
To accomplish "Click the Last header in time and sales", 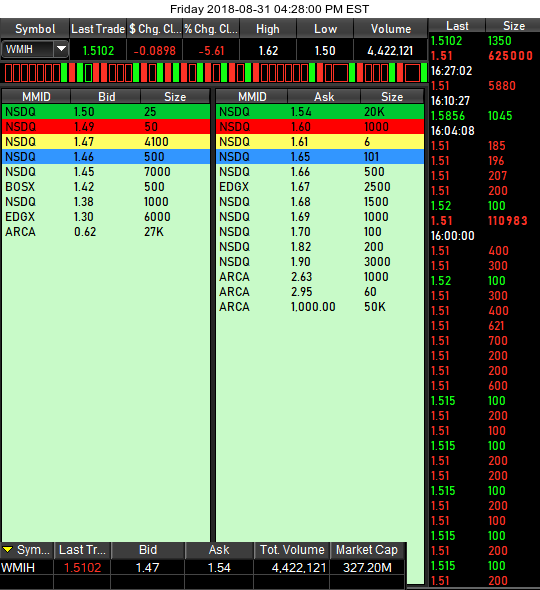I will click(x=457, y=26).
